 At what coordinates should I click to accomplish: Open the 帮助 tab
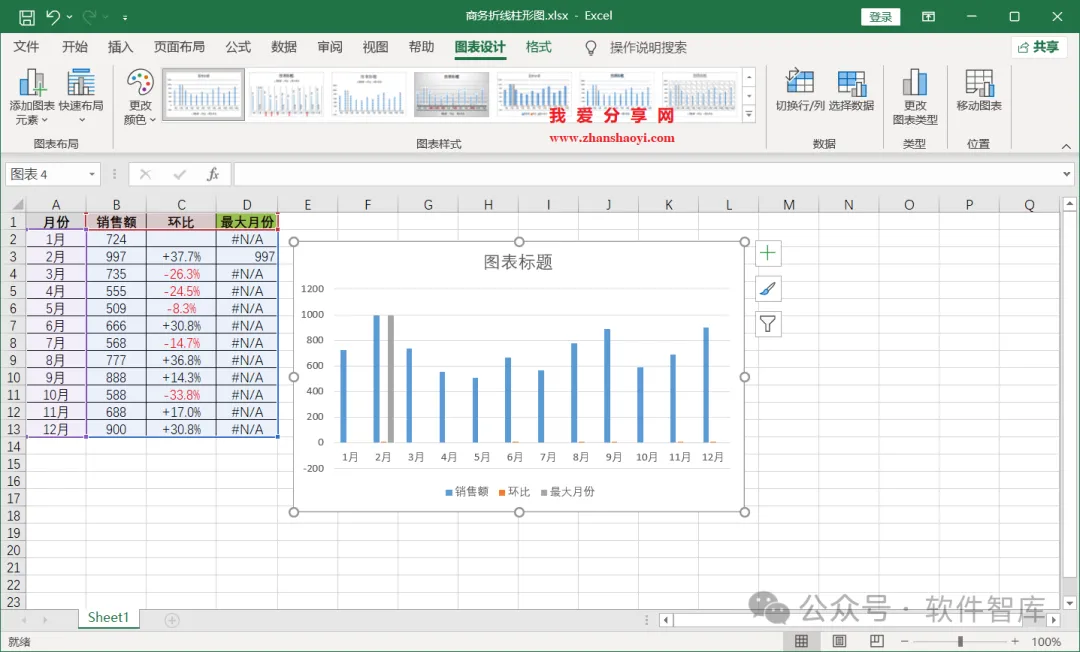(x=421, y=47)
